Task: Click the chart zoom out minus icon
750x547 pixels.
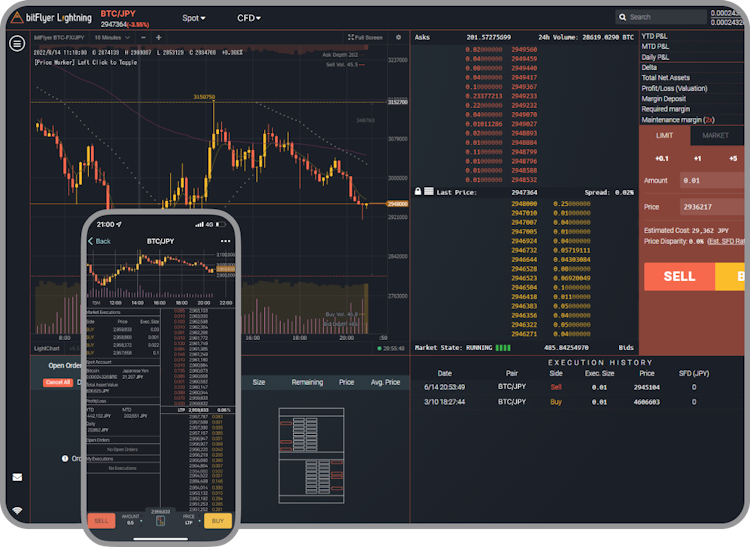Action: [x=143, y=37]
